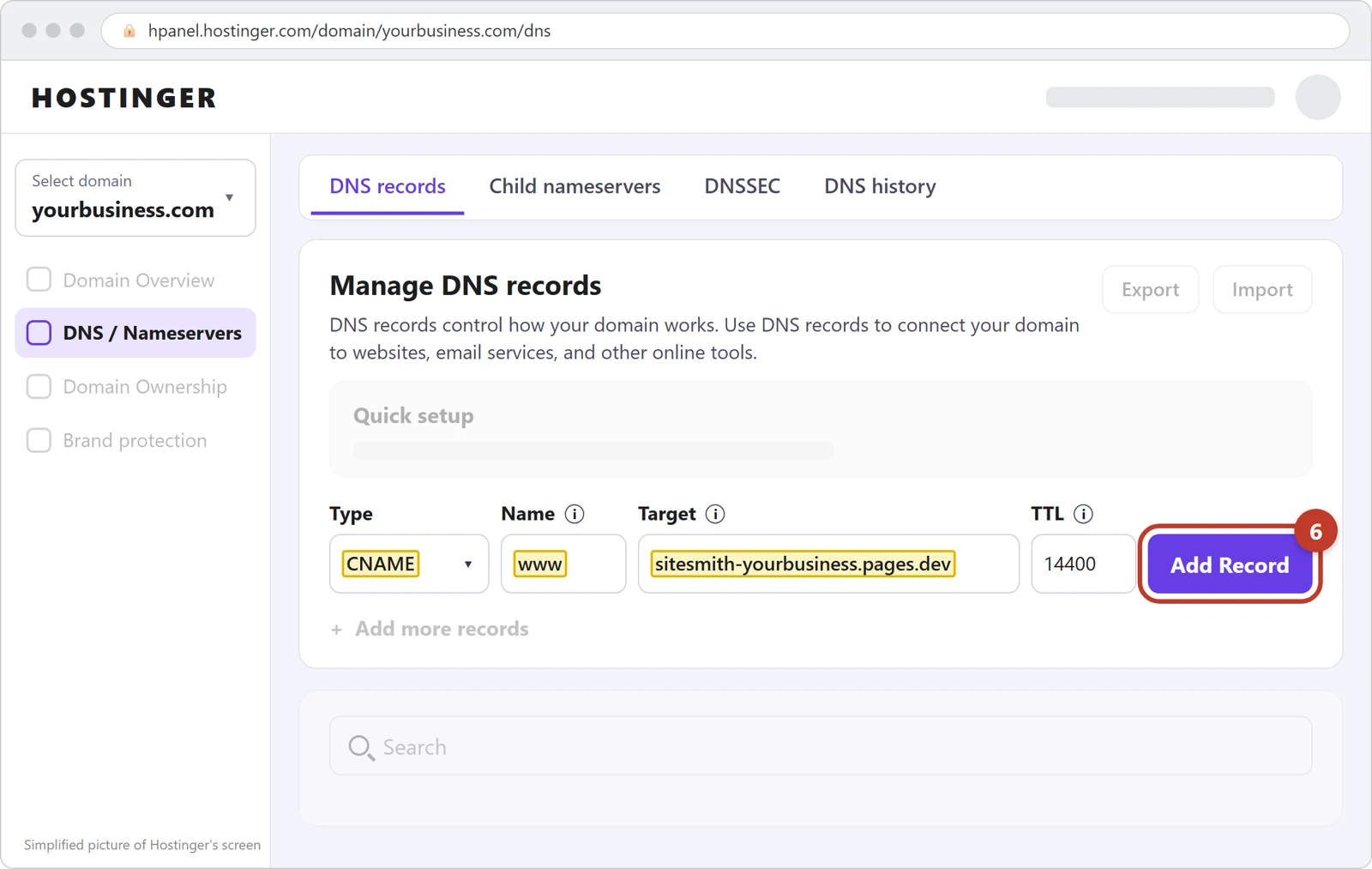Click the lock icon in address bar
Image resolution: width=1372 pixels, height=869 pixels.
coord(129,31)
